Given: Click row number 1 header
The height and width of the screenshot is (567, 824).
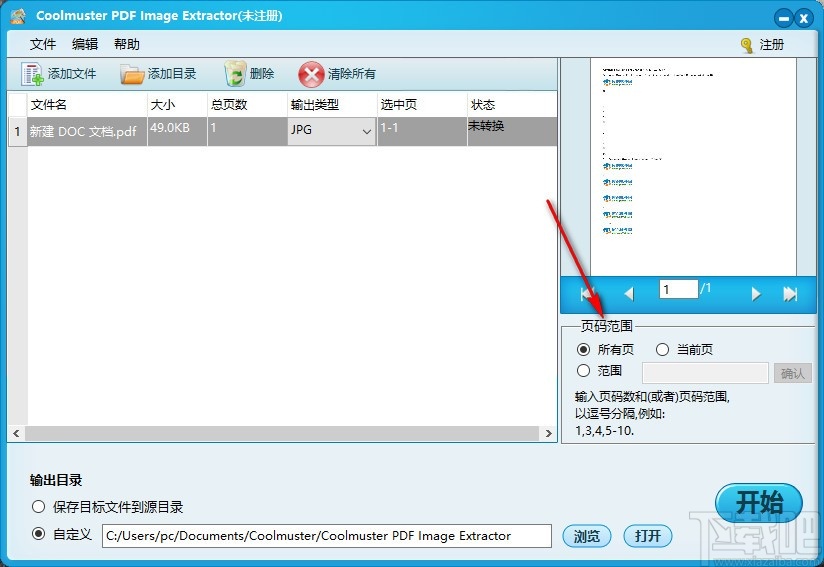Looking at the screenshot, I should pyautogui.click(x=17, y=131).
